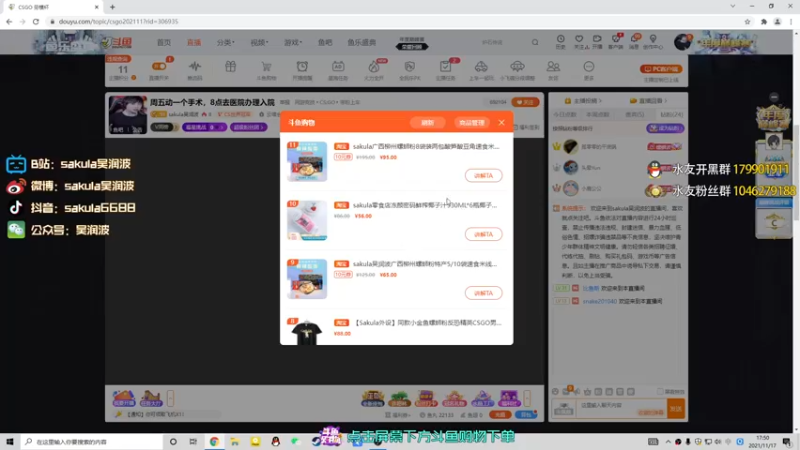
Task: Expand the 视频 dropdown menu
Action: (259, 42)
